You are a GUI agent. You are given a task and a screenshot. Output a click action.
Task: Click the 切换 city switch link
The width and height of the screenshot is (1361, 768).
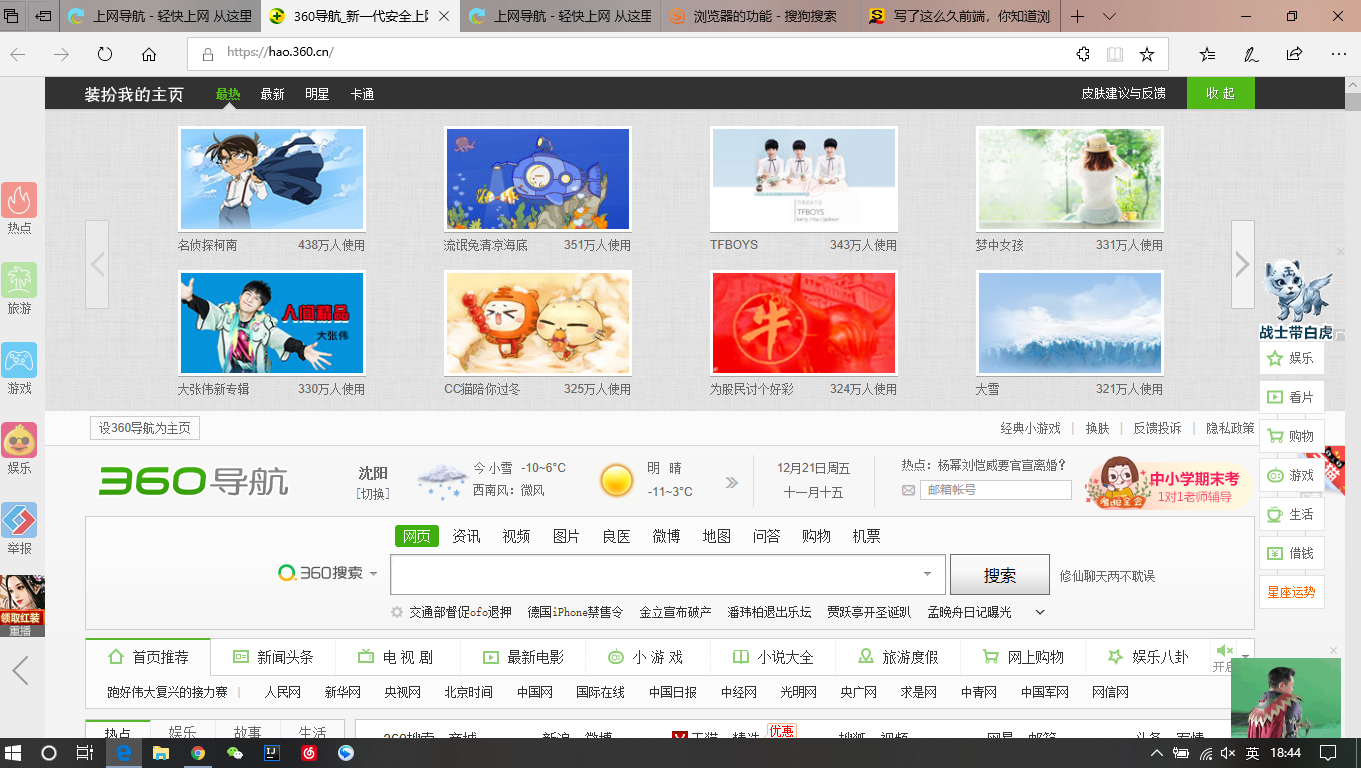tap(373, 493)
